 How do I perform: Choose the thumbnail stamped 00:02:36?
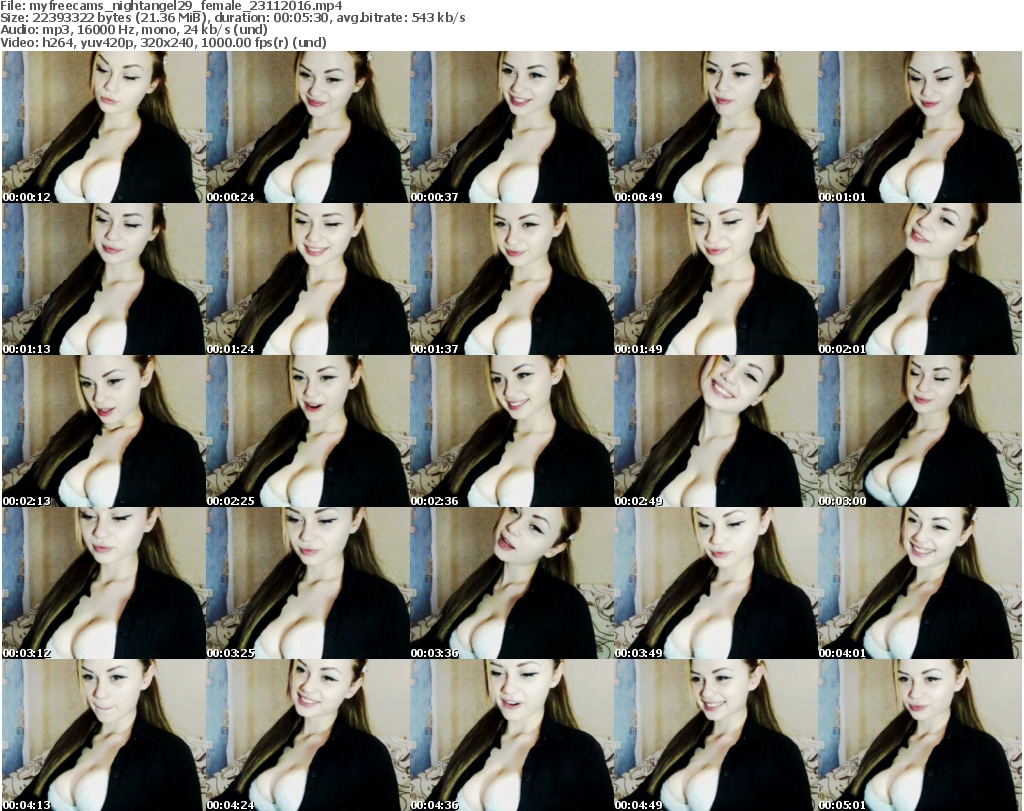(x=511, y=431)
